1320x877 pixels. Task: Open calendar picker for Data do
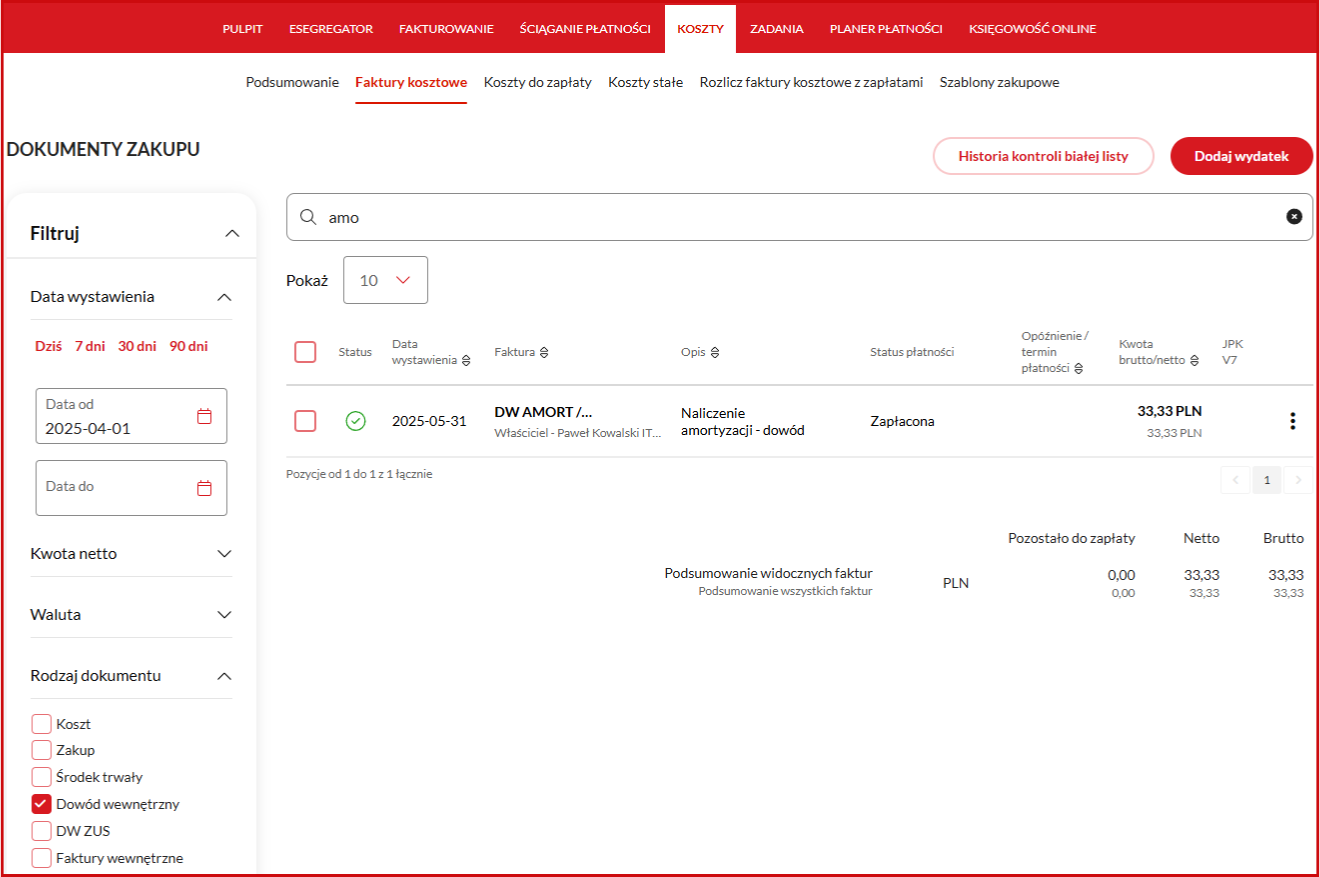[205, 488]
